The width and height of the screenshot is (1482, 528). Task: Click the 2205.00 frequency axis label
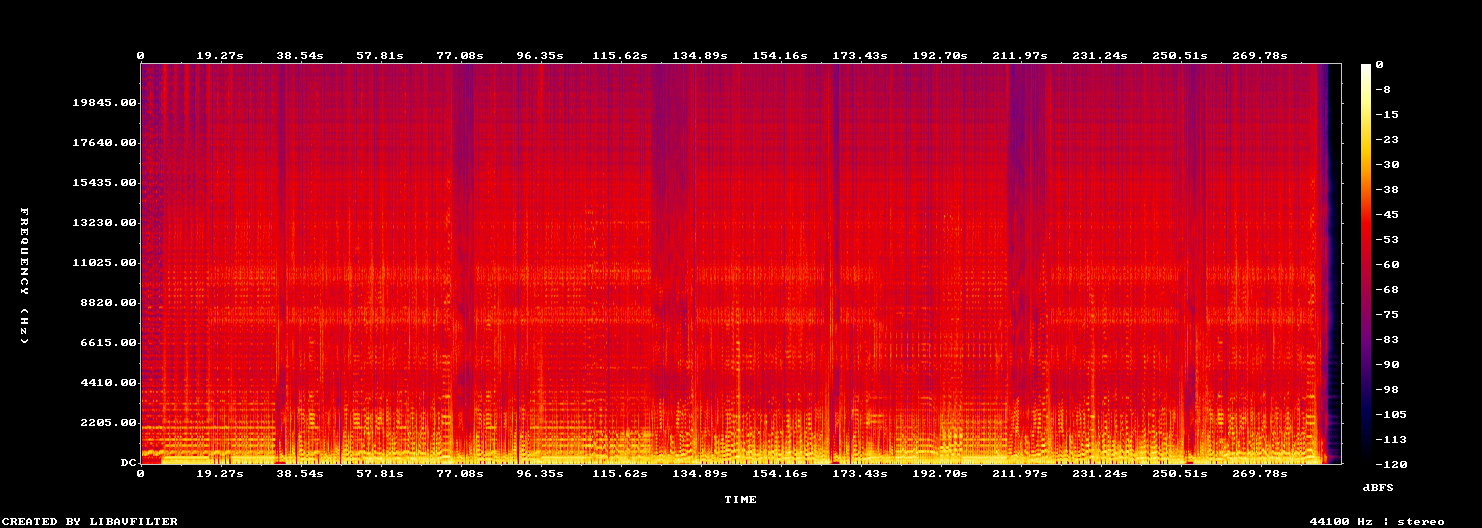(x=107, y=423)
